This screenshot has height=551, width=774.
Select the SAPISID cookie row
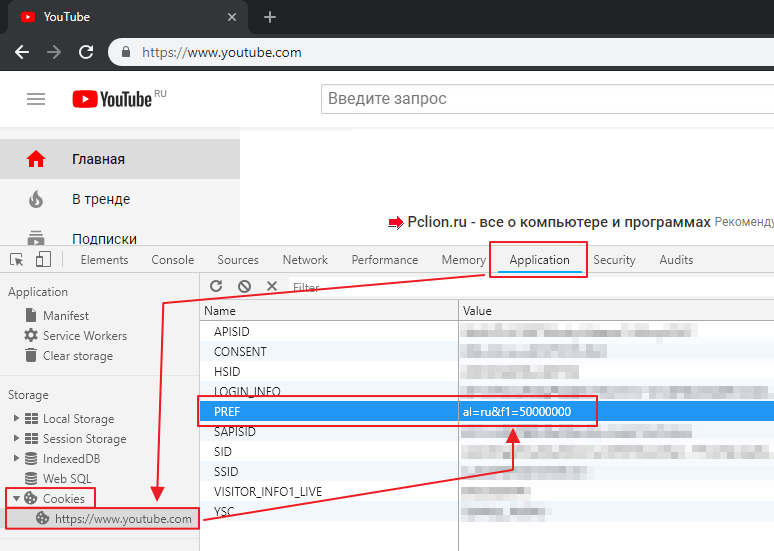487,432
